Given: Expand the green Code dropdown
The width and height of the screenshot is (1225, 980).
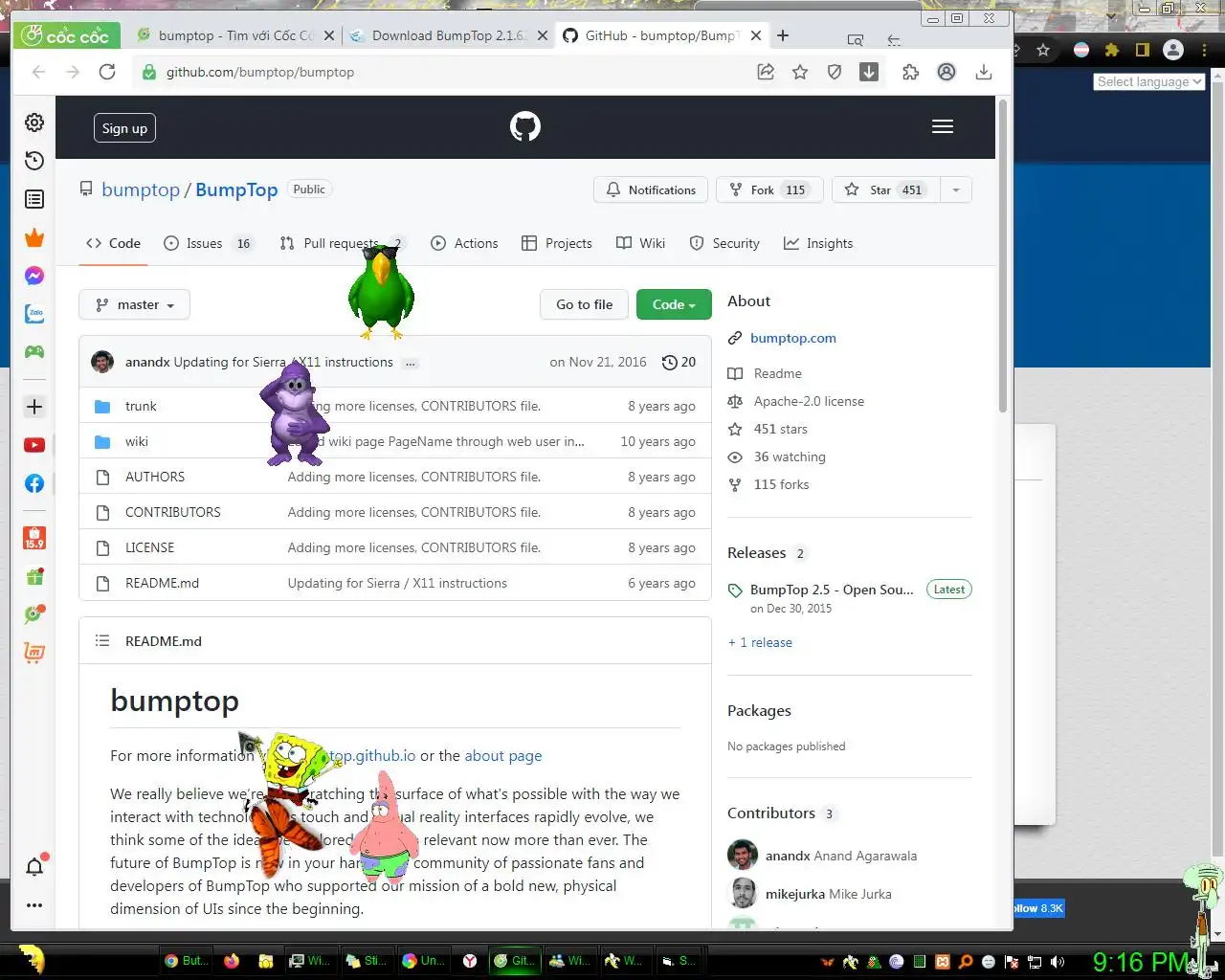Looking at the screenshot, I should 674,304.
